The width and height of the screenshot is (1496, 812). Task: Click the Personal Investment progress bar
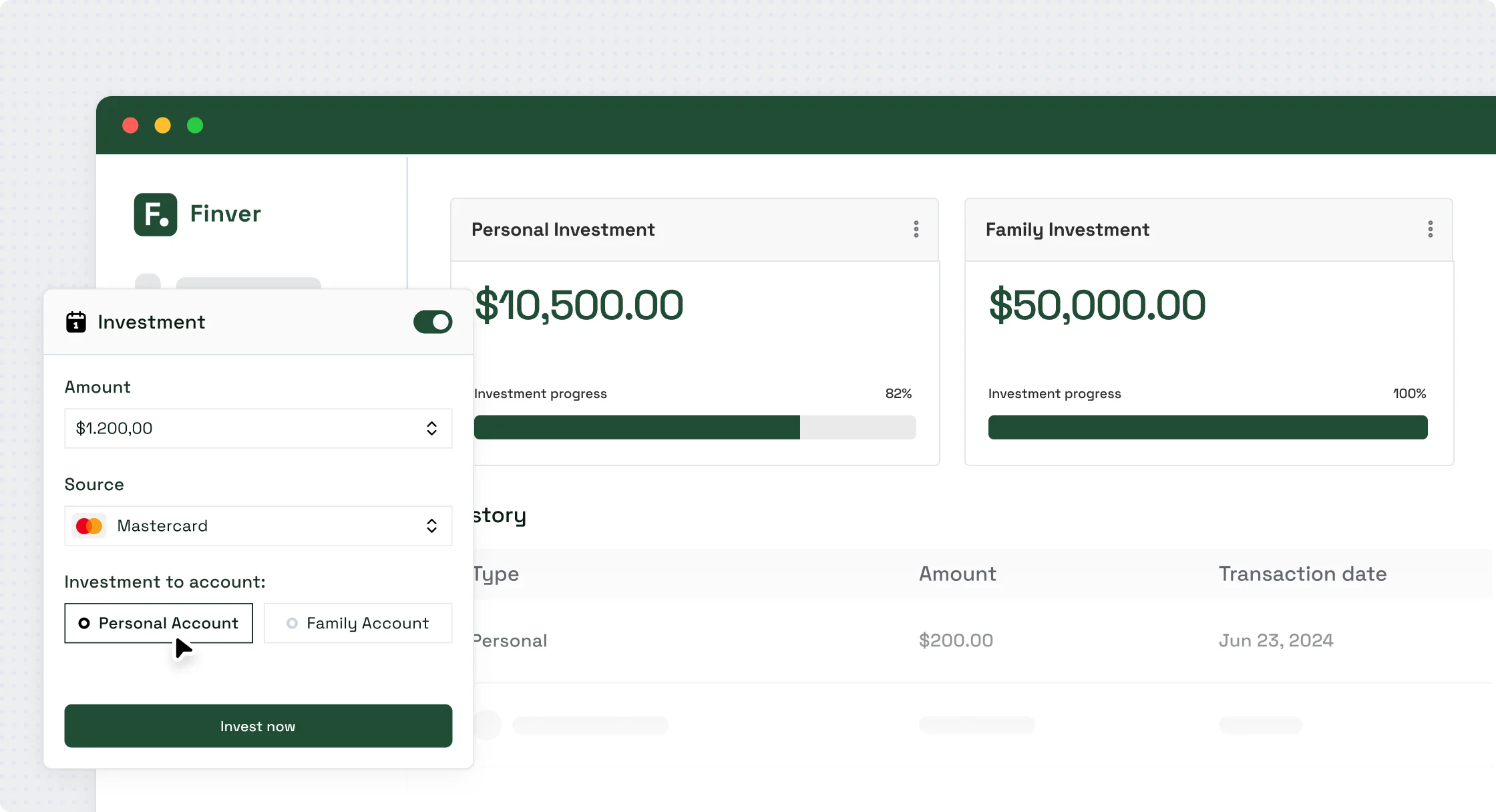click(x=695, y=427)
